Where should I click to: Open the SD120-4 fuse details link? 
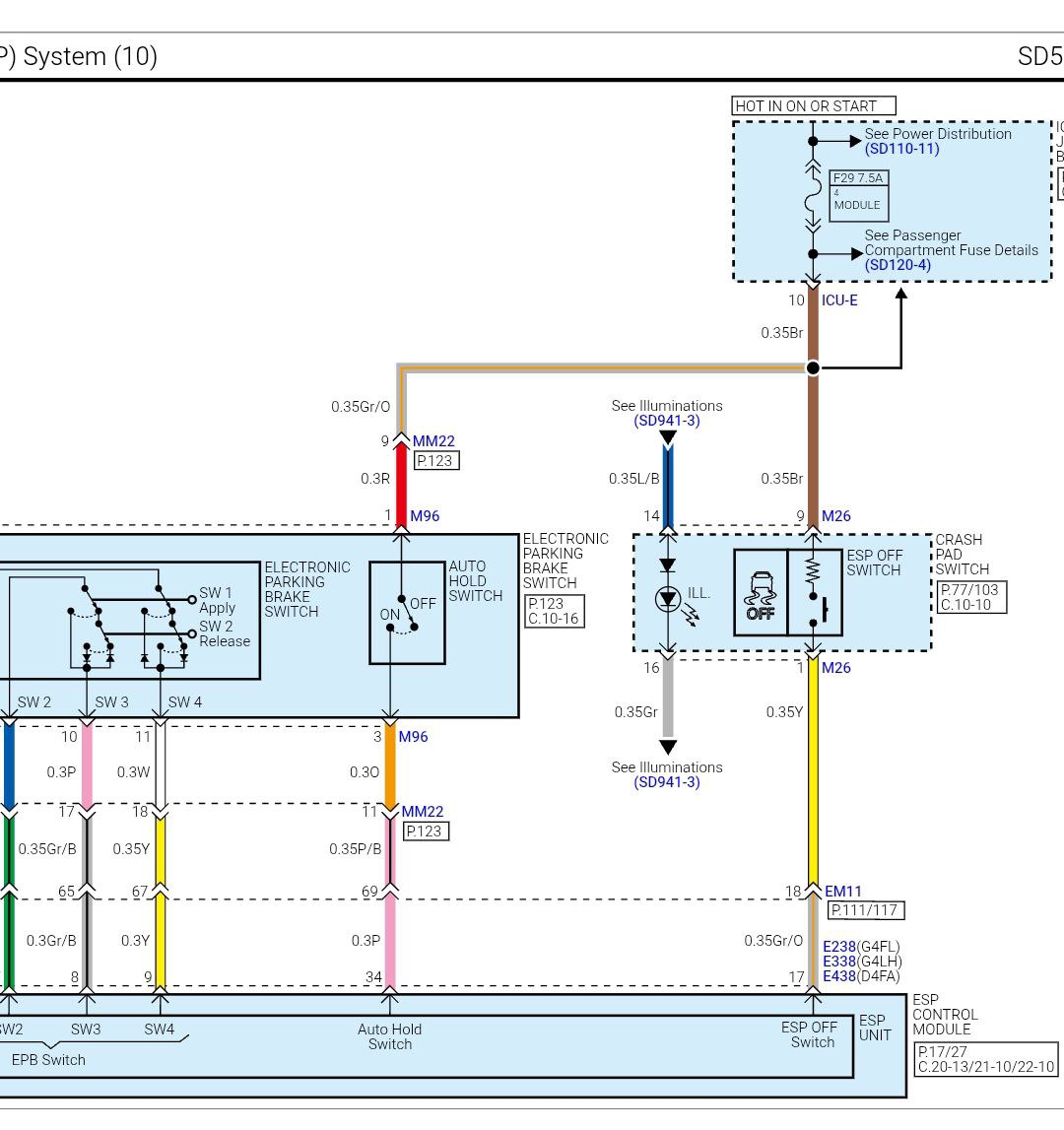point(897,265)
